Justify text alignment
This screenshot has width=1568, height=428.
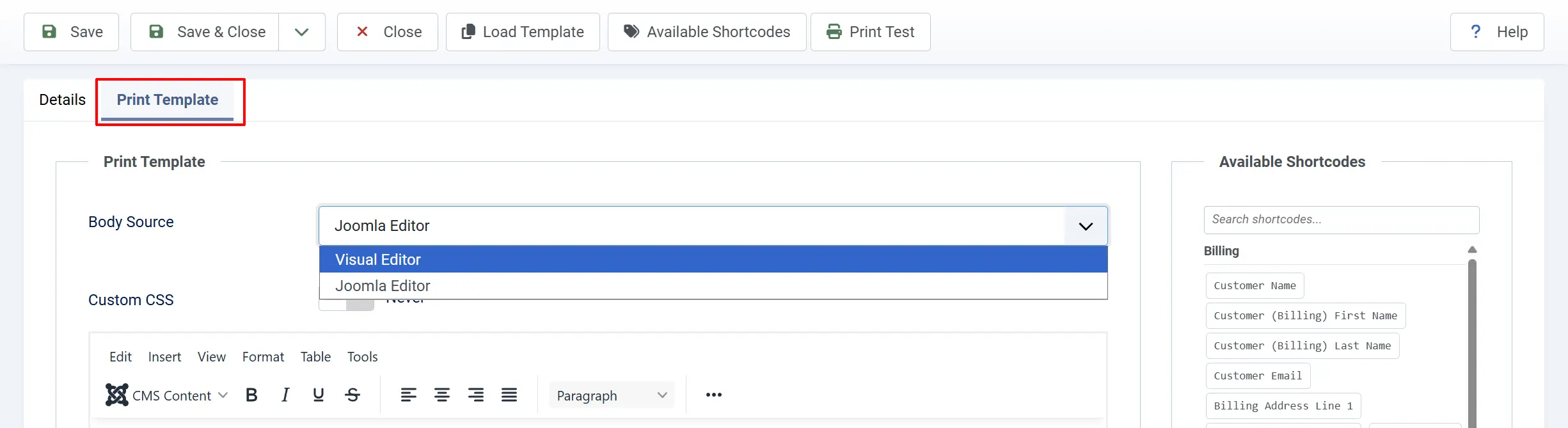click(x=509, y=395)
